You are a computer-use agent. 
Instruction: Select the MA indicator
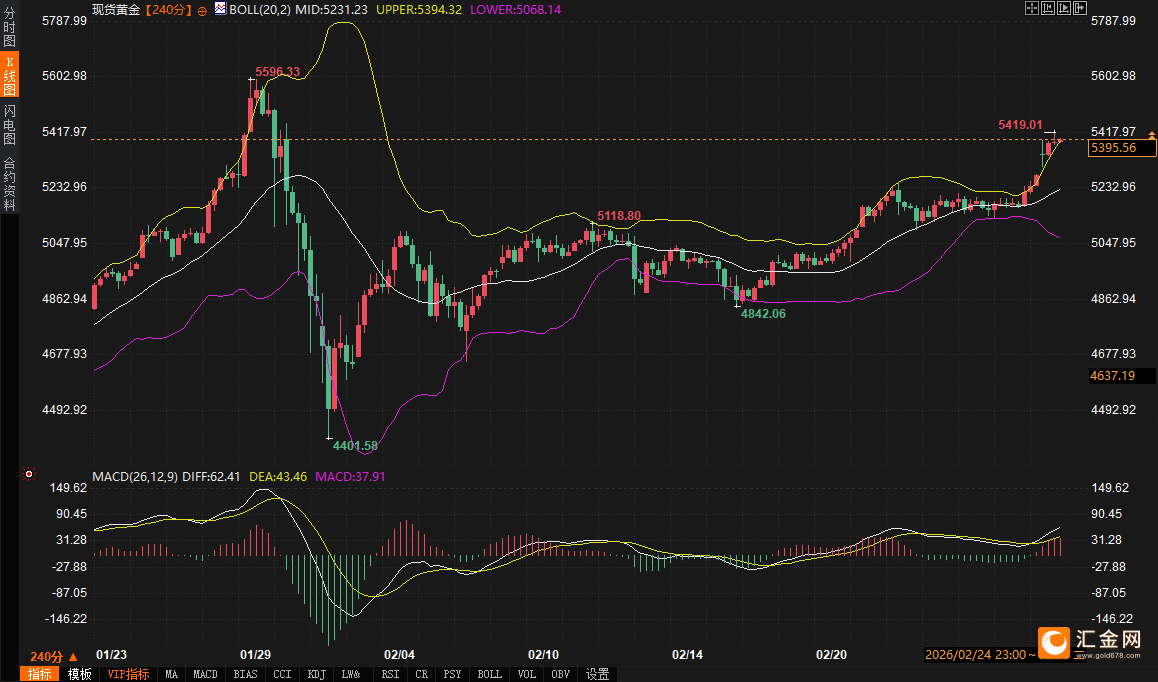pos(171,674)
